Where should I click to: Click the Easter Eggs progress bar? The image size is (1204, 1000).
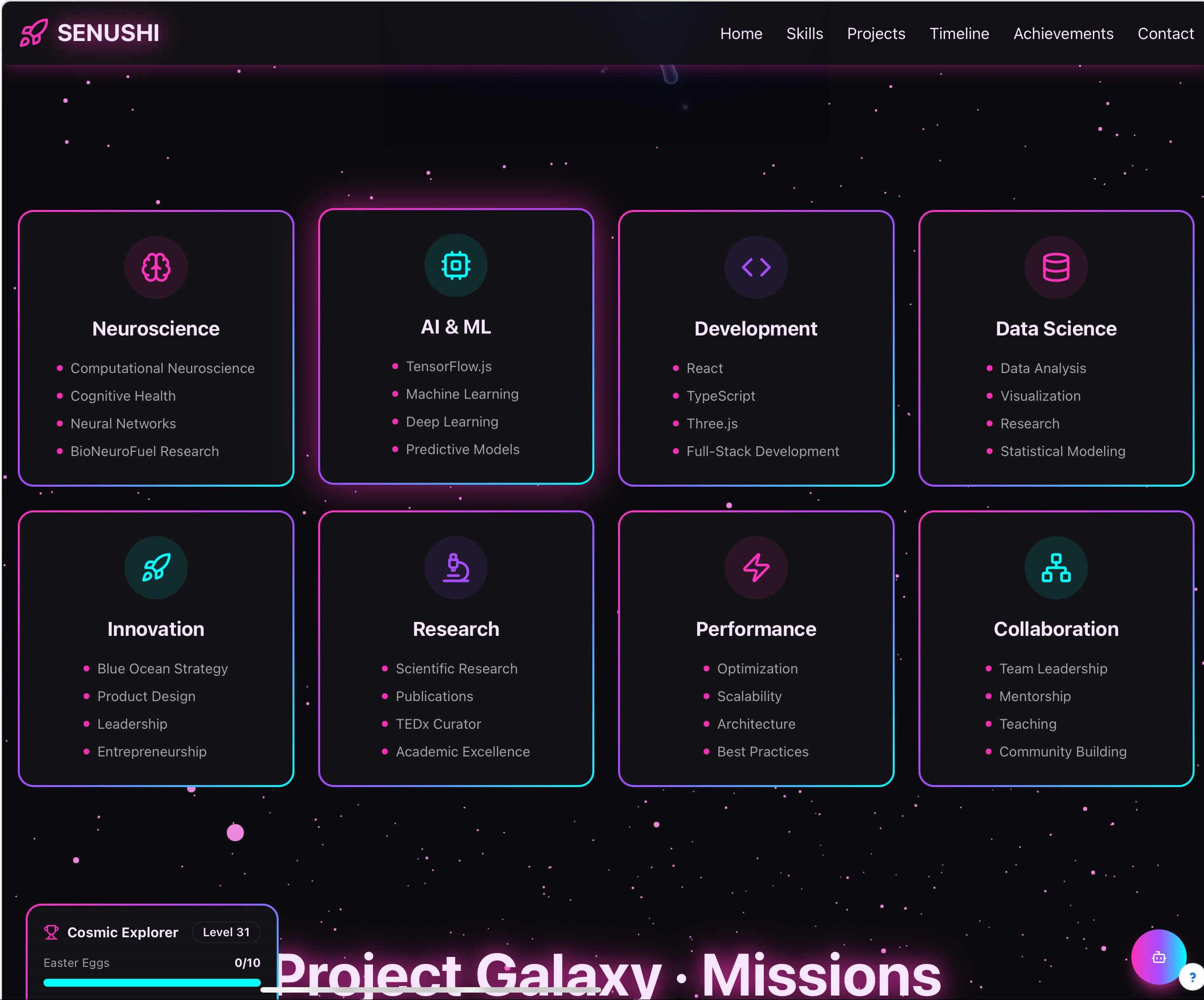[x=152, y=982]
